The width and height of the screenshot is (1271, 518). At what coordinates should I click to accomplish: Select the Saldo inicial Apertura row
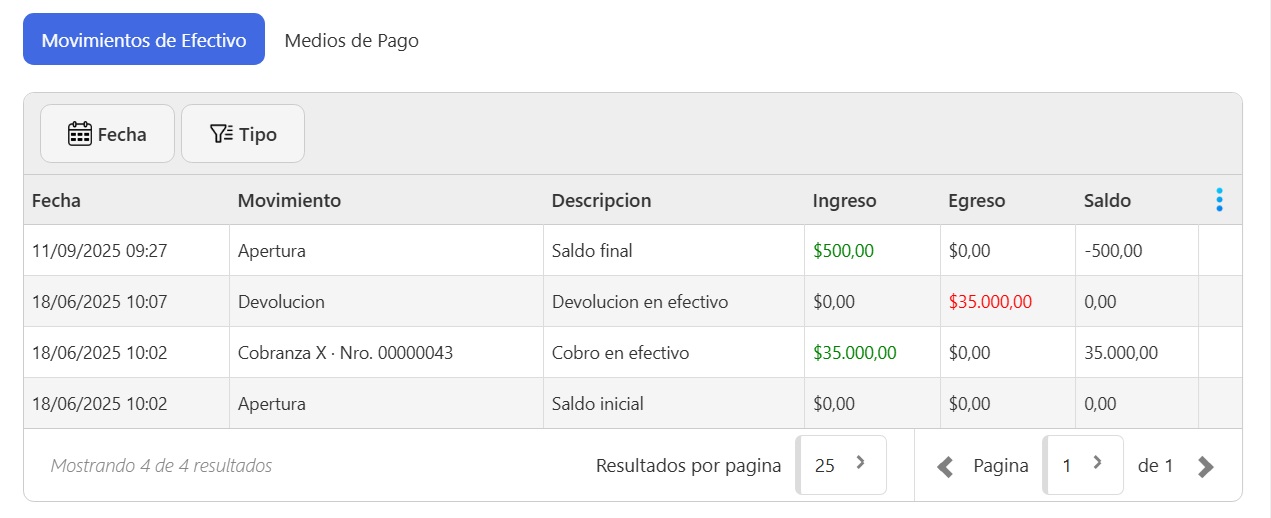coord(597,404)
